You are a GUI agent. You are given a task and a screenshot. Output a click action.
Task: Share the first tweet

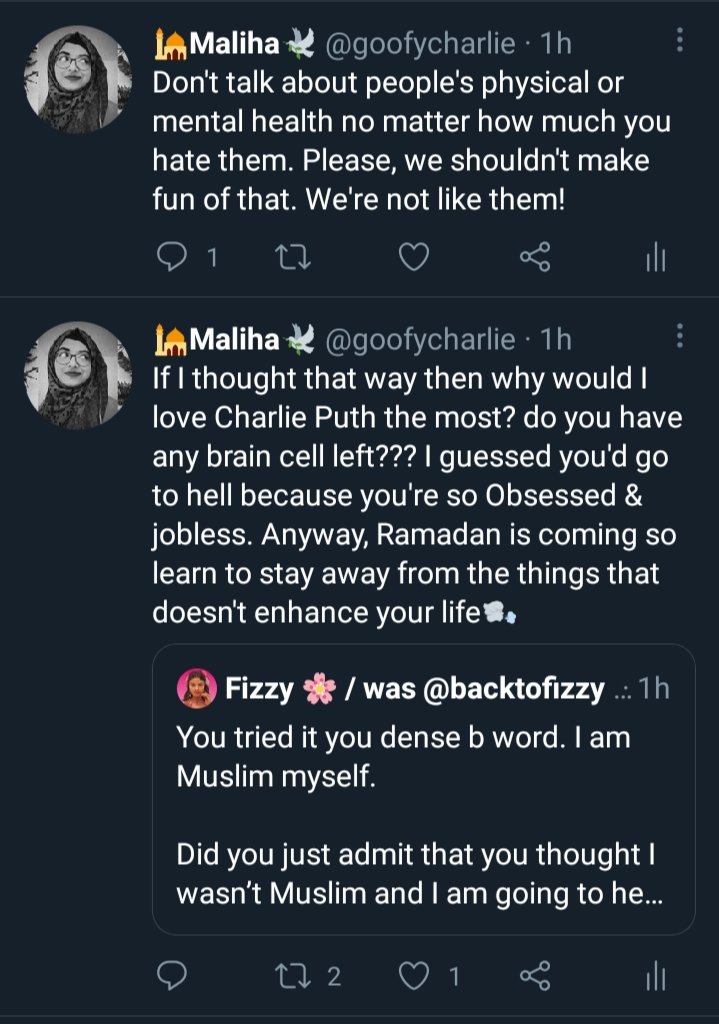[x=535, y=259]
